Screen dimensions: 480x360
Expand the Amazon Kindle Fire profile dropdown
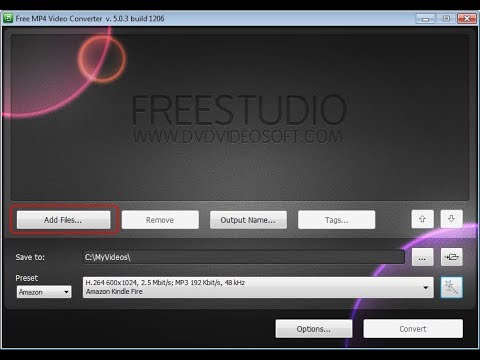click(258, 287)
